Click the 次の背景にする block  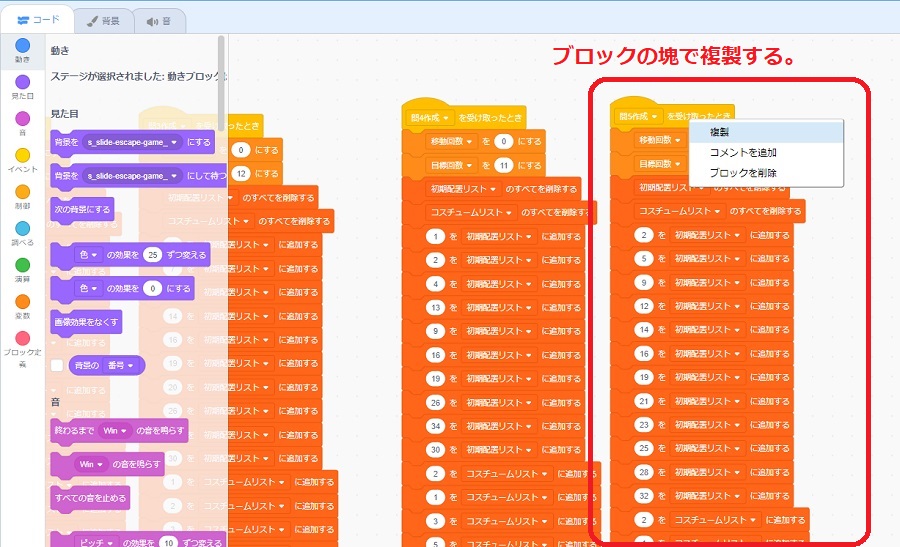(82, 210)
